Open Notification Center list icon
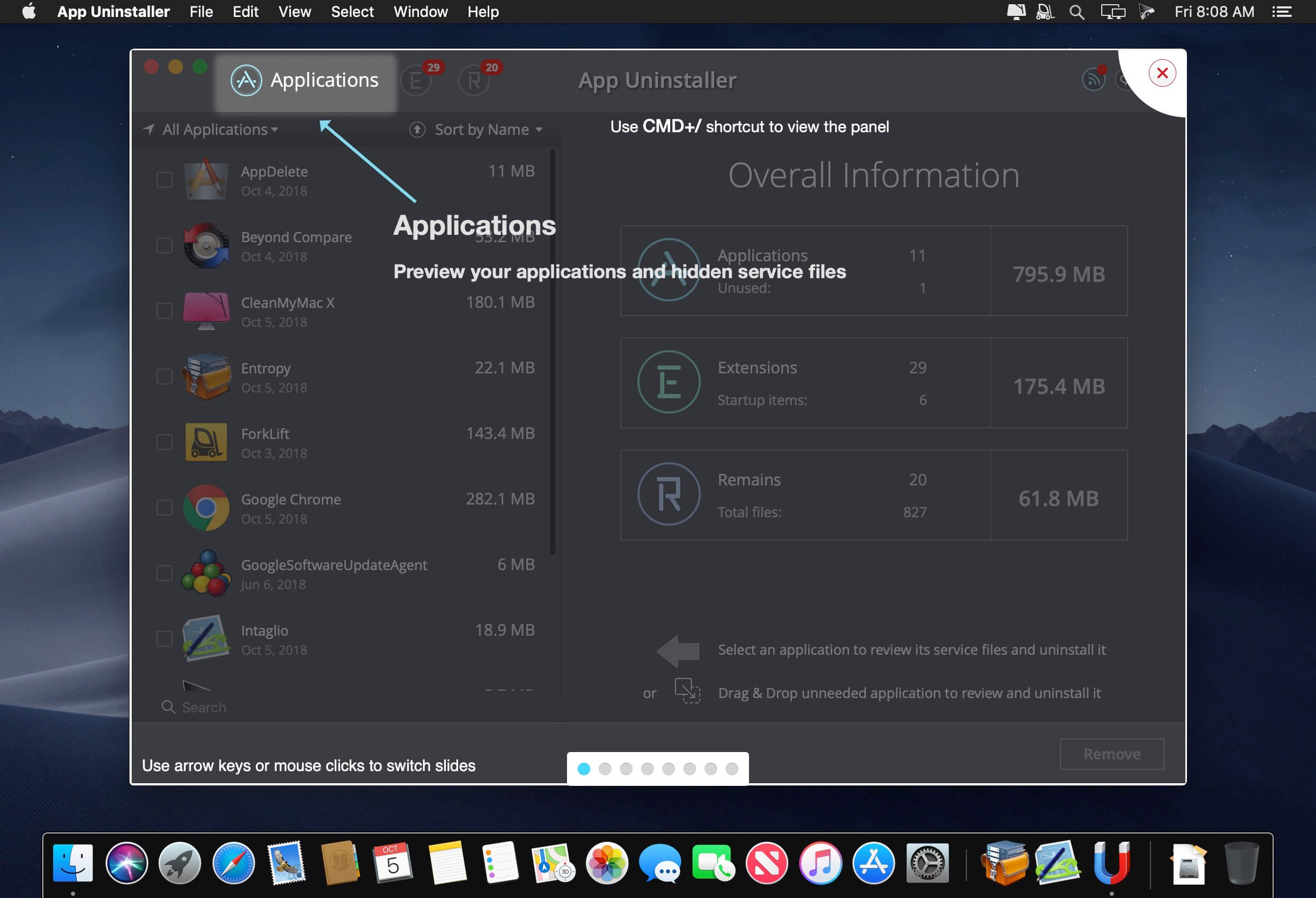The width and height of the screenshot is (1316, 898). click(1282, 12)
